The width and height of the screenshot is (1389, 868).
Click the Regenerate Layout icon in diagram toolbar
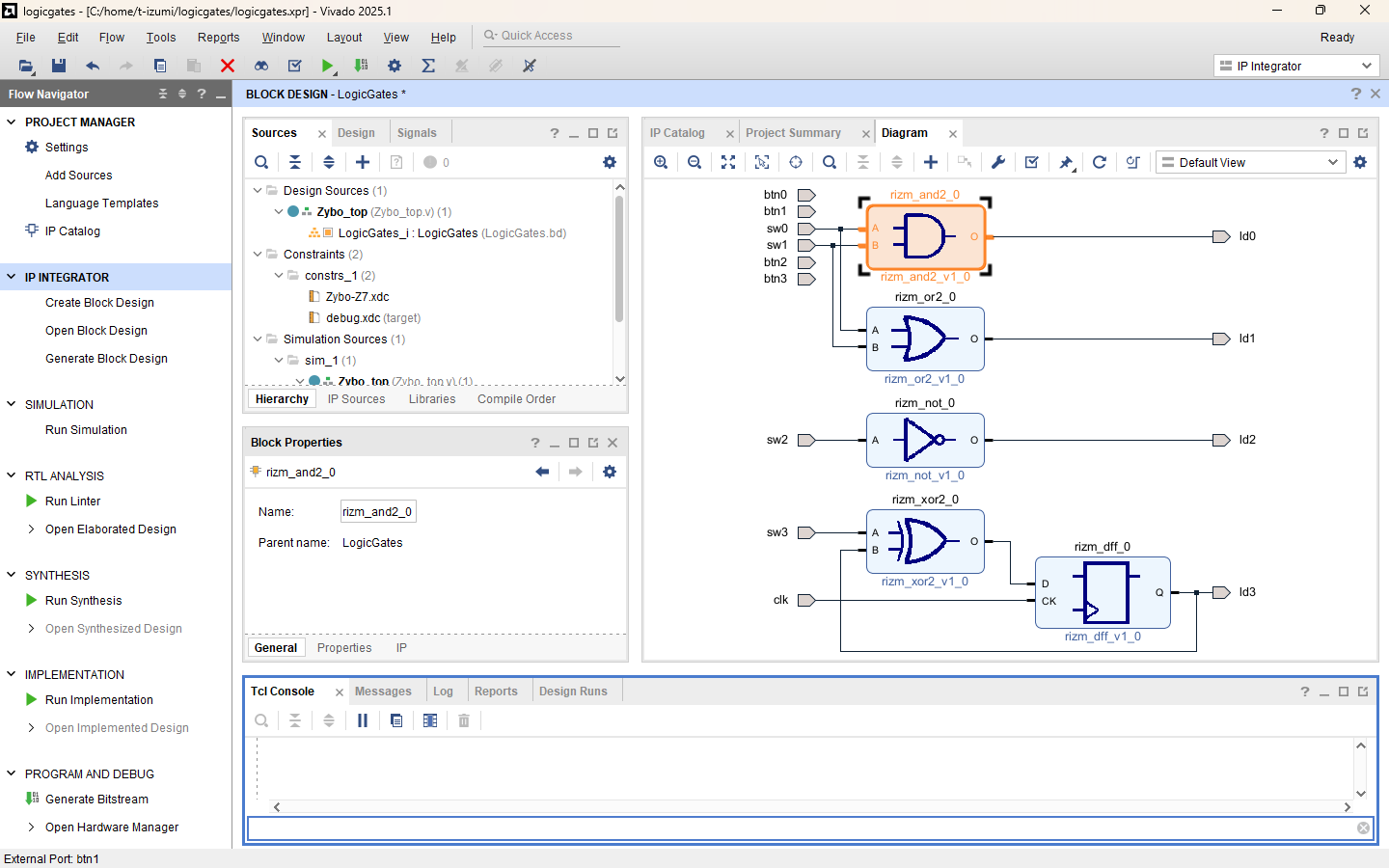[1099, 162]
